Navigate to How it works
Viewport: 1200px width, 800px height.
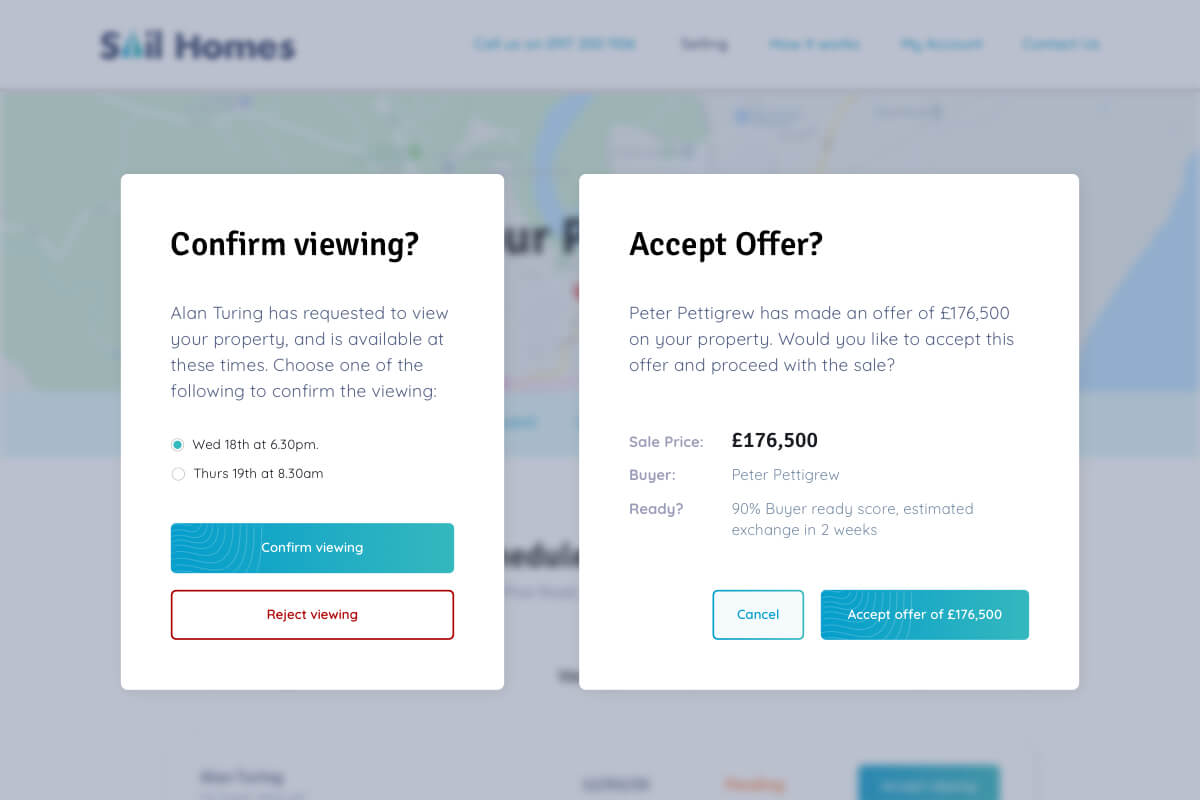(815, 44)
